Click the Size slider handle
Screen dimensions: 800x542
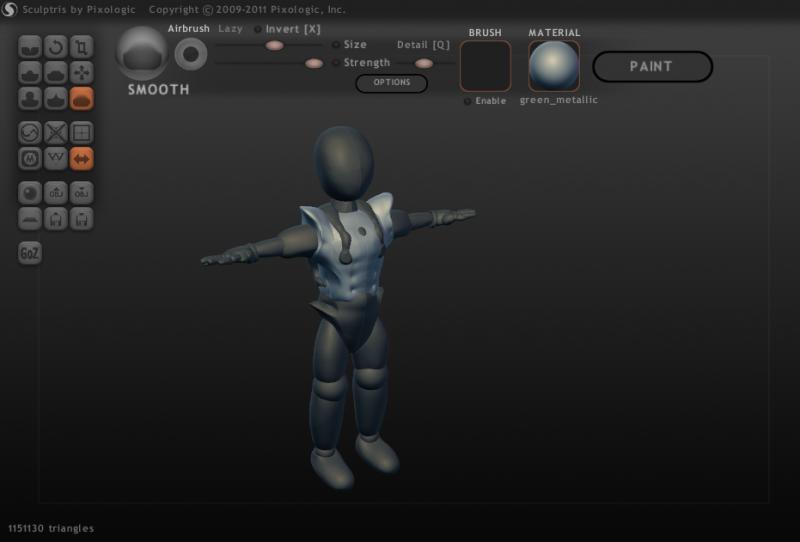pos(274,45)
